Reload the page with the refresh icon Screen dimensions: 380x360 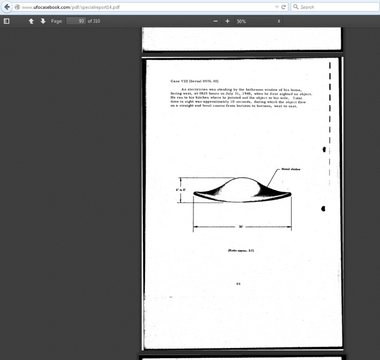point(284,7)
